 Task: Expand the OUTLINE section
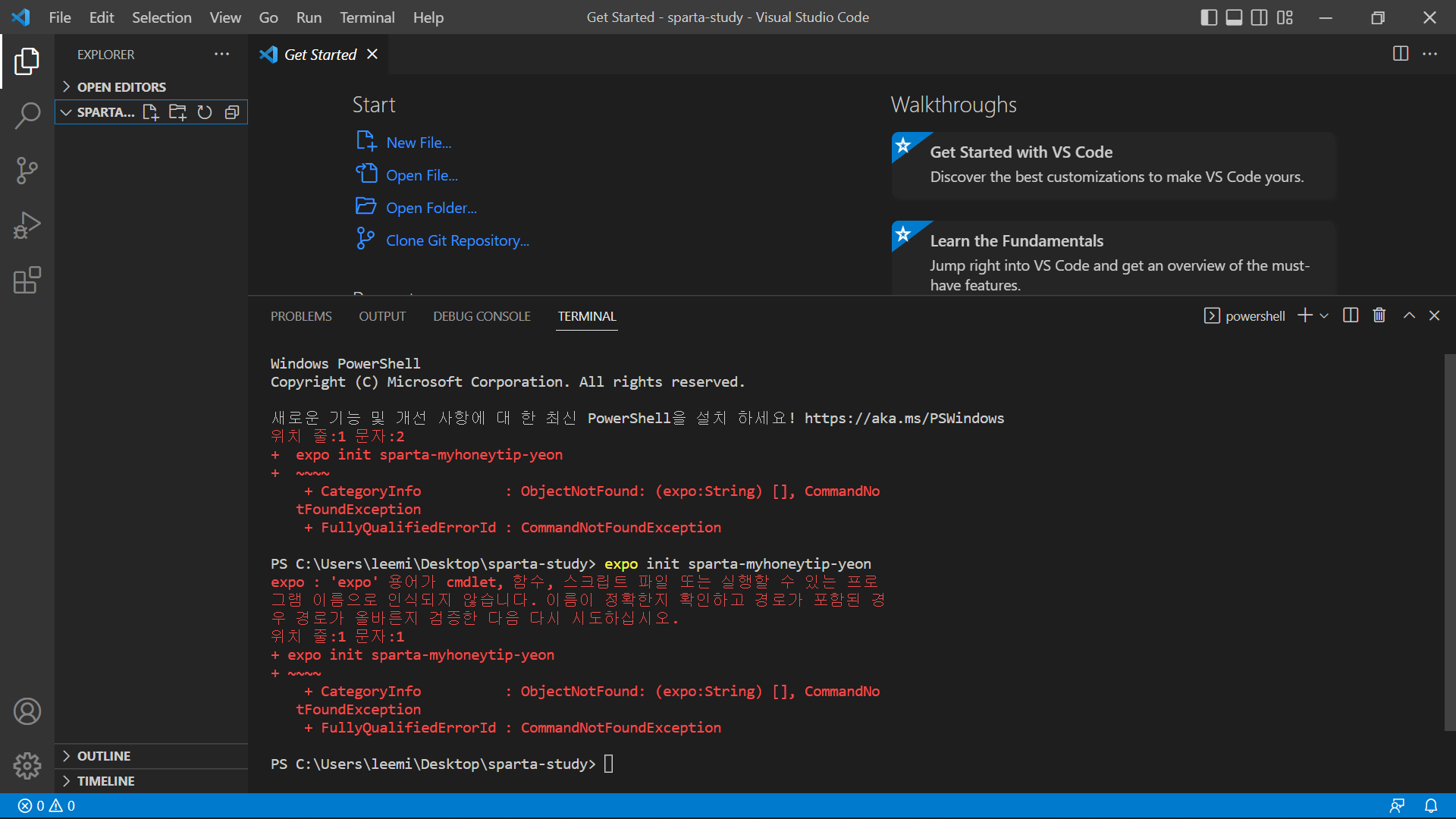click(x=151, y=756)
